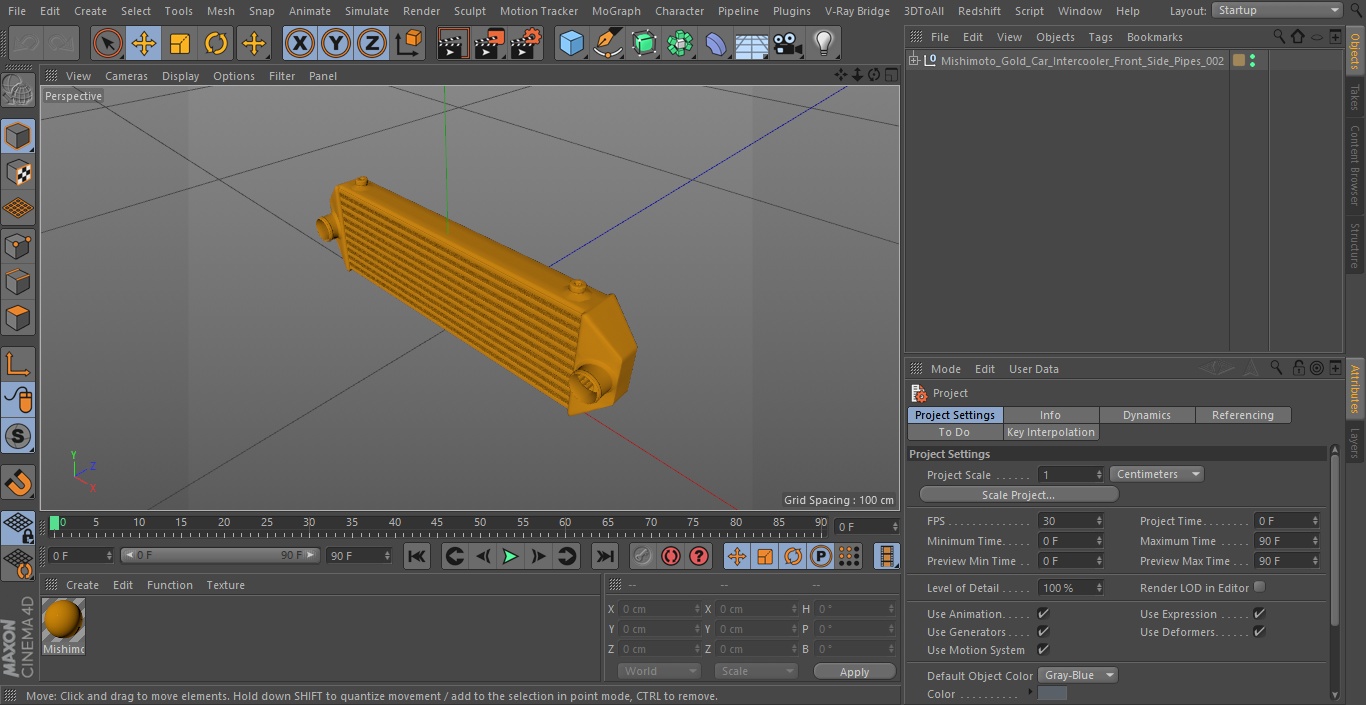Switch to Key Interpolation tab
The width and height of the screenshot is (1366, 705).
pyautogui.click(x=1050, y=432)
